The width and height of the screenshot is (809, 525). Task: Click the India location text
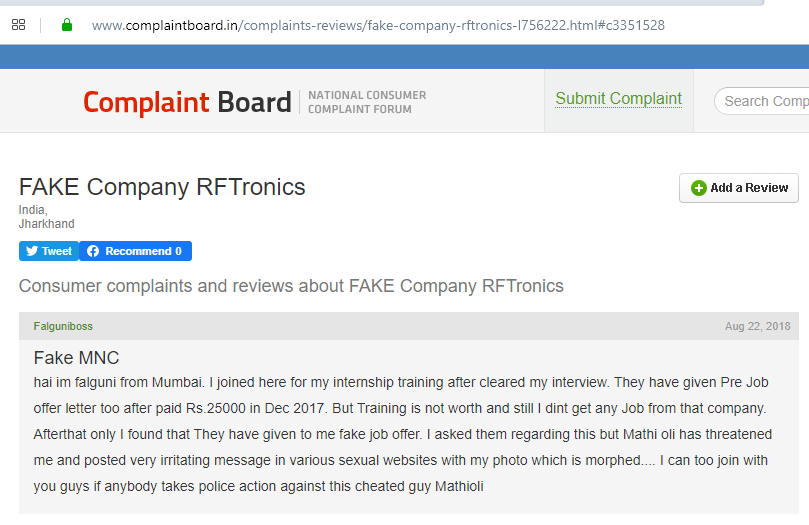click(x=33, y=210)
